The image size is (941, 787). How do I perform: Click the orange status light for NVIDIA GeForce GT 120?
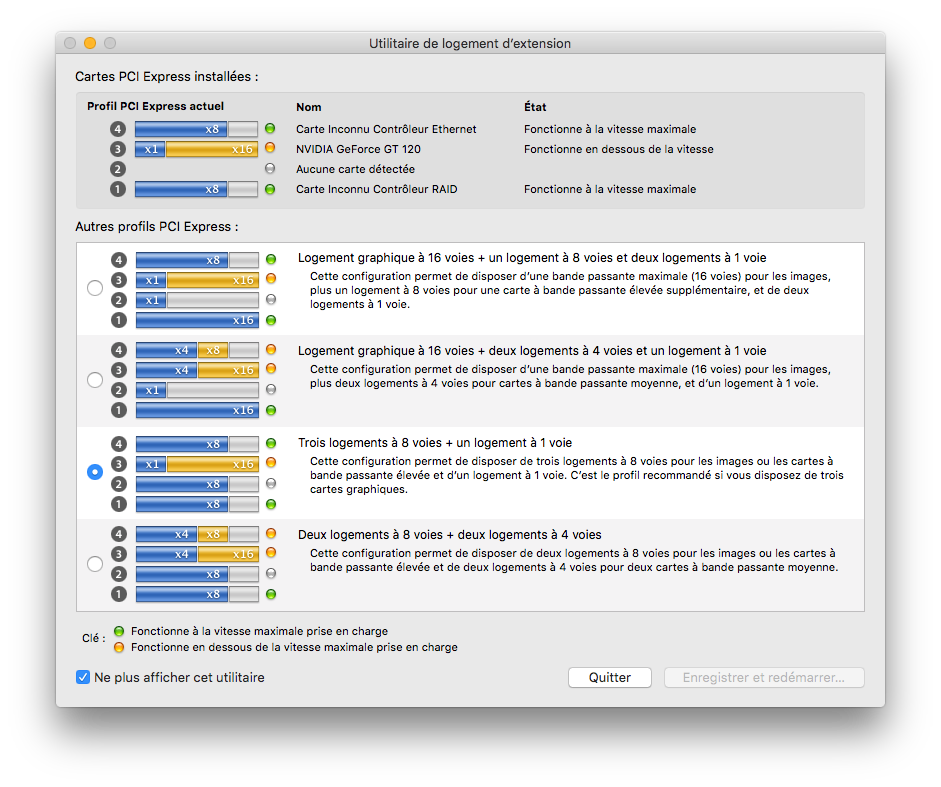[270, 148]
